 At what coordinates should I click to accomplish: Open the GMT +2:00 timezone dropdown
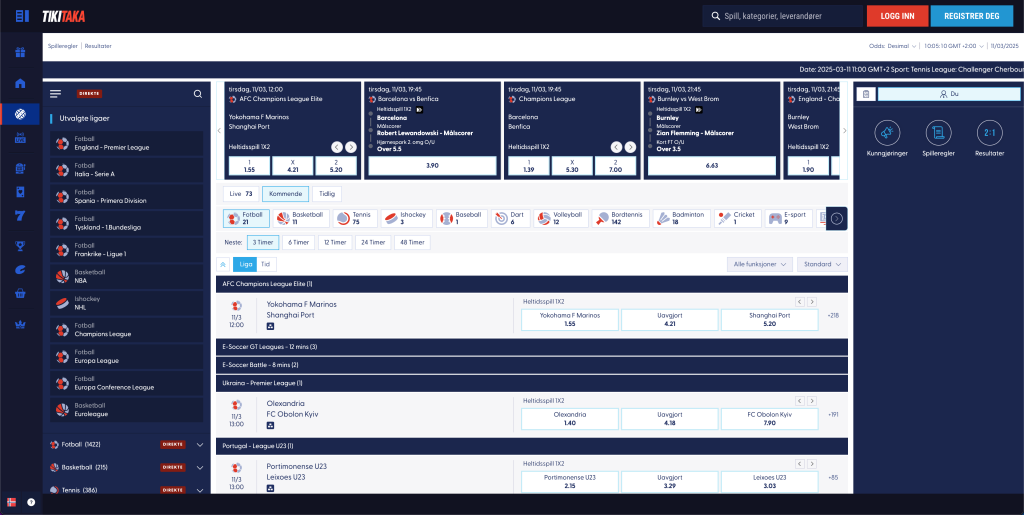pyautogui.click(x=952, y=46)
